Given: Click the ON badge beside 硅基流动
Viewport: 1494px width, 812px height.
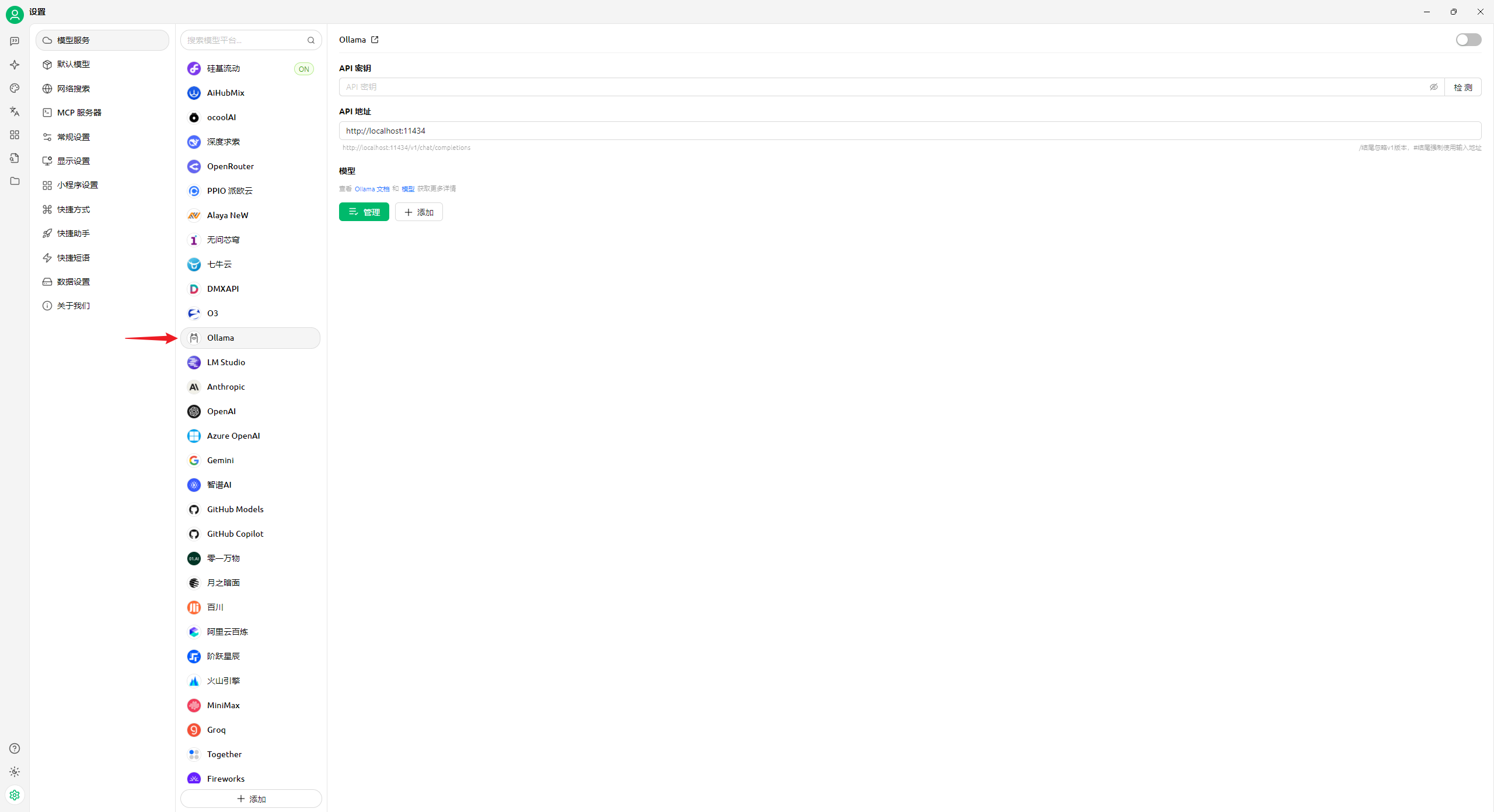Looking at the screenshot, I should point(303,69).
